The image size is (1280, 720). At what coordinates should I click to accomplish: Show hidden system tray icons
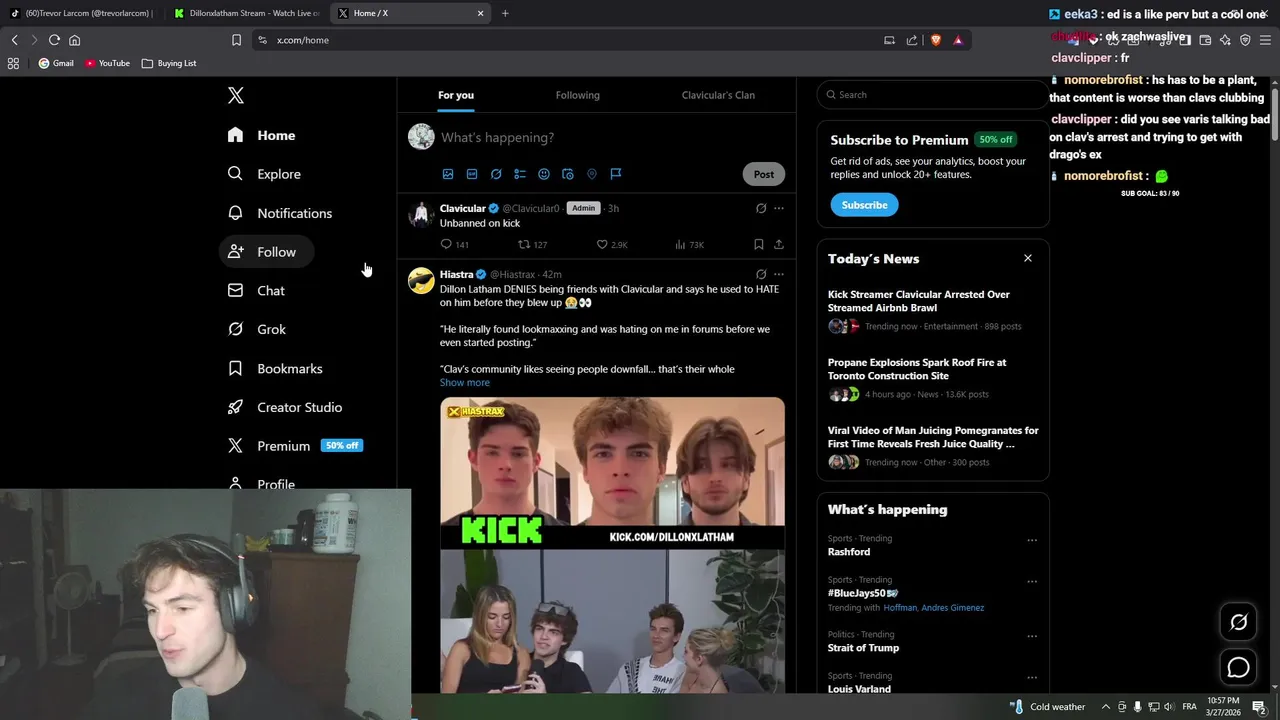click(x=1105, y=707)
